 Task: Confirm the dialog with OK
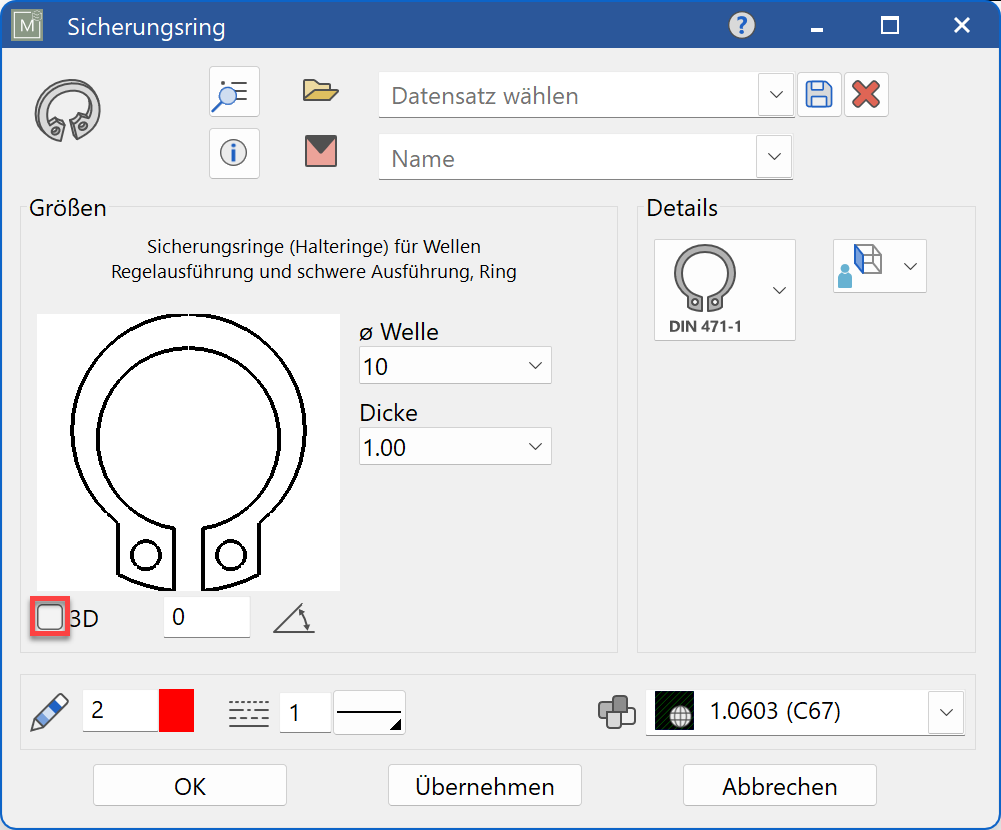click(189, 785)
